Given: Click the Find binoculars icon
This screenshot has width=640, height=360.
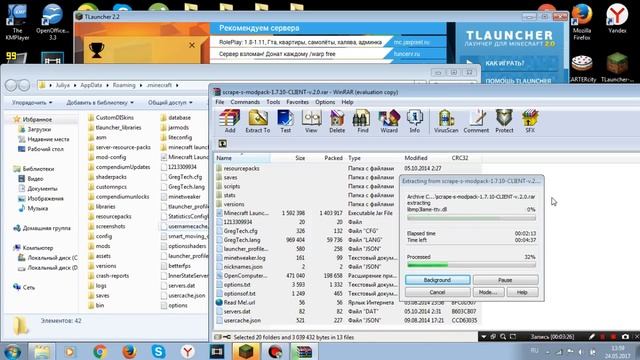Looking at the screenshot, I should (363, 121).
